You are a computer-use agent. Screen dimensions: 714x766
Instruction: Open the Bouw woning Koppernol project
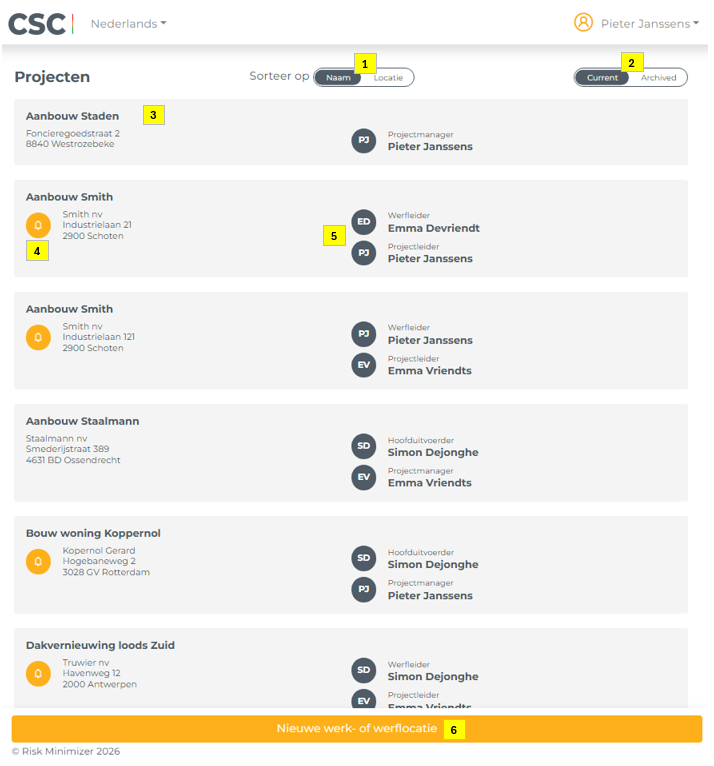tap(93, 533)
